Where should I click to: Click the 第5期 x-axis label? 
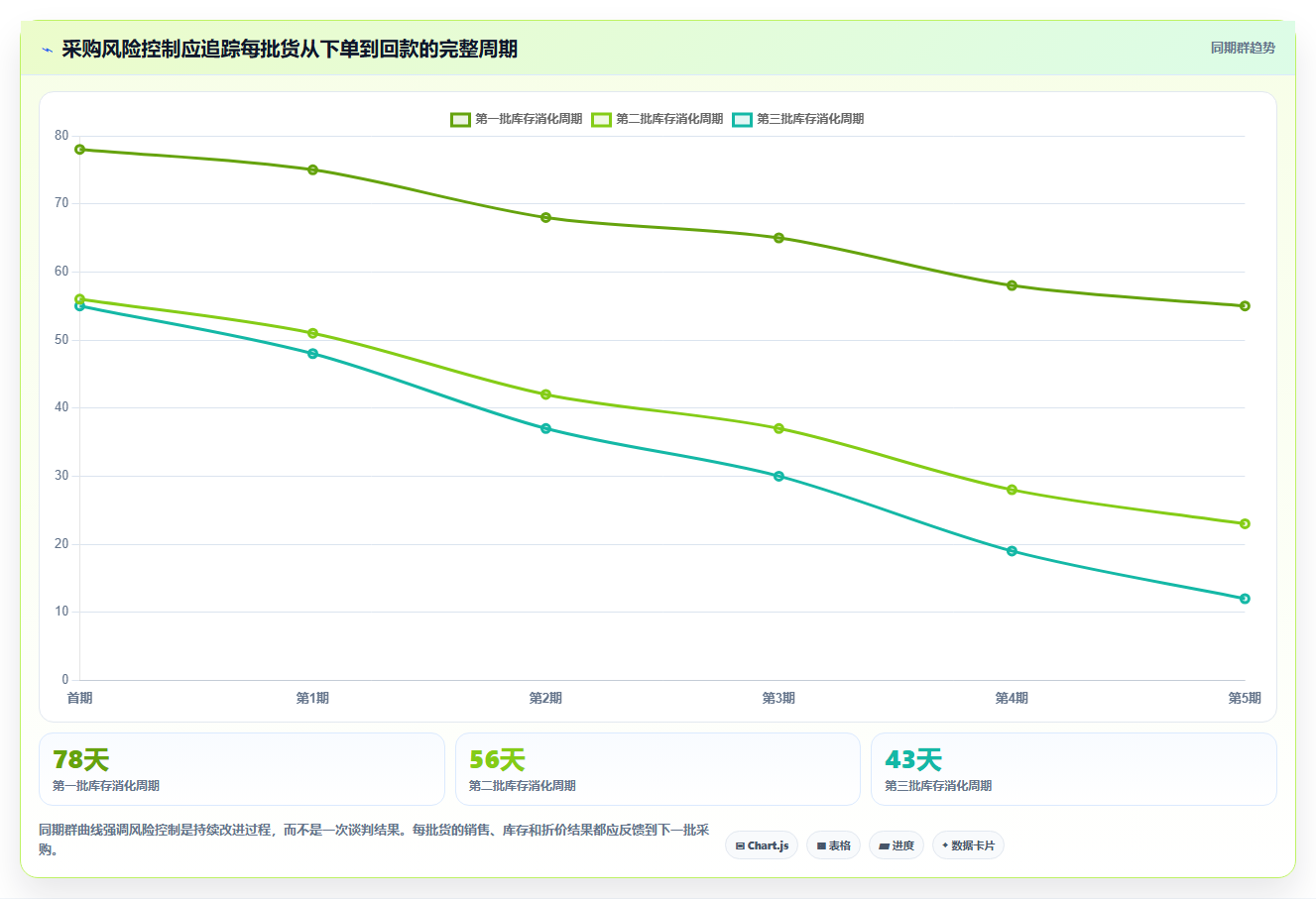coord(1245,699)
